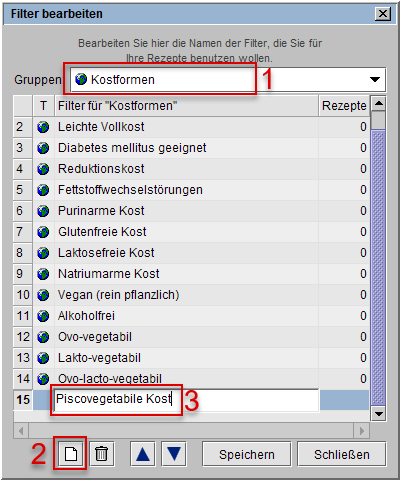Viewport: 400px width, 480px height.
Task: Select the Vegan (rein pflanzlich) row
Action: click(x=191, y=295)
